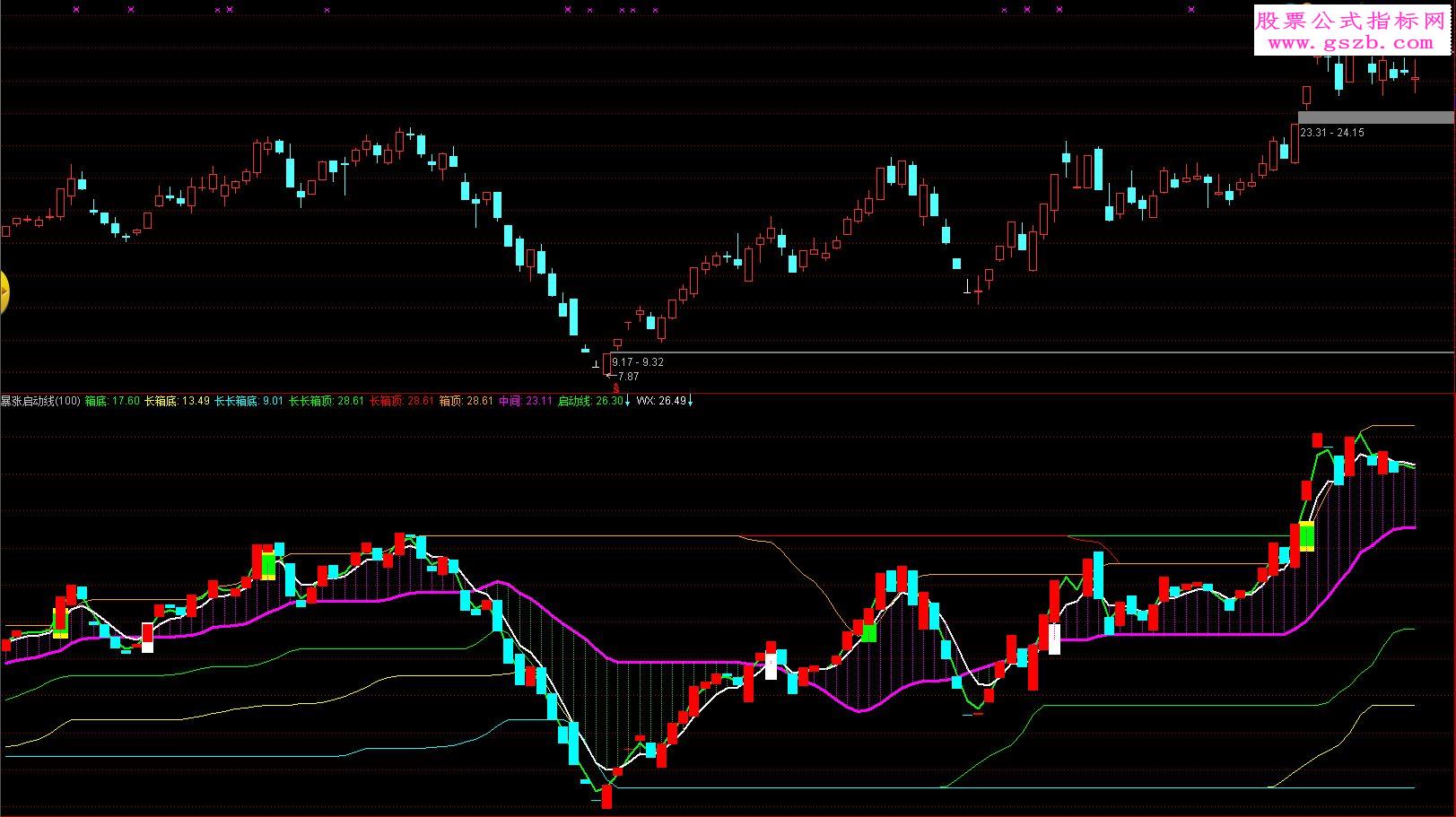Select the 长箱底: 13.49 value
1456x817 pixels.
pyautogui.click(x=177, y=401)
